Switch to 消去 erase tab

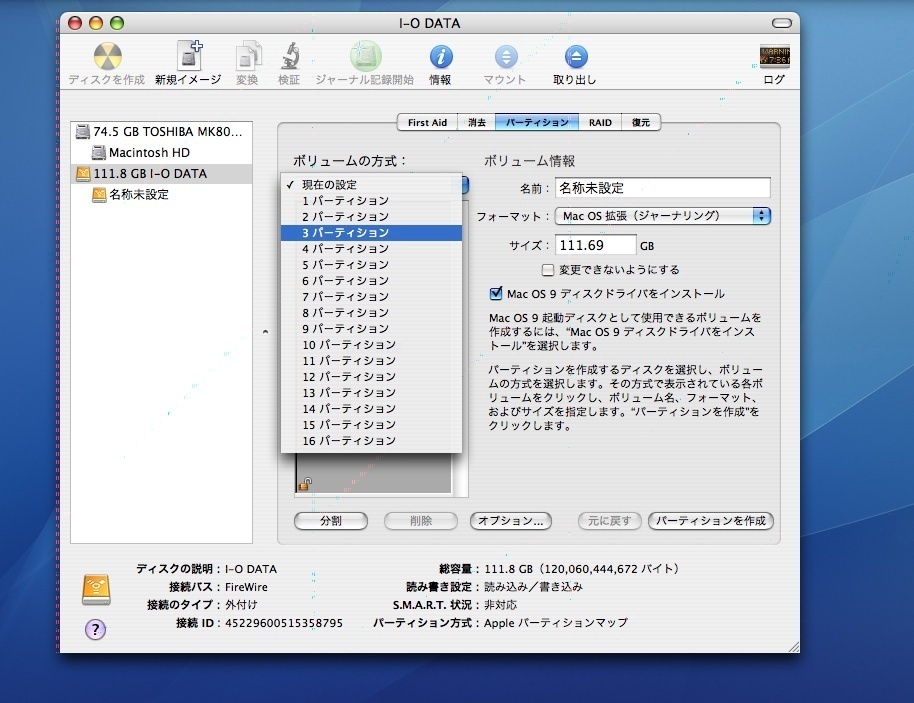[476, 122]
